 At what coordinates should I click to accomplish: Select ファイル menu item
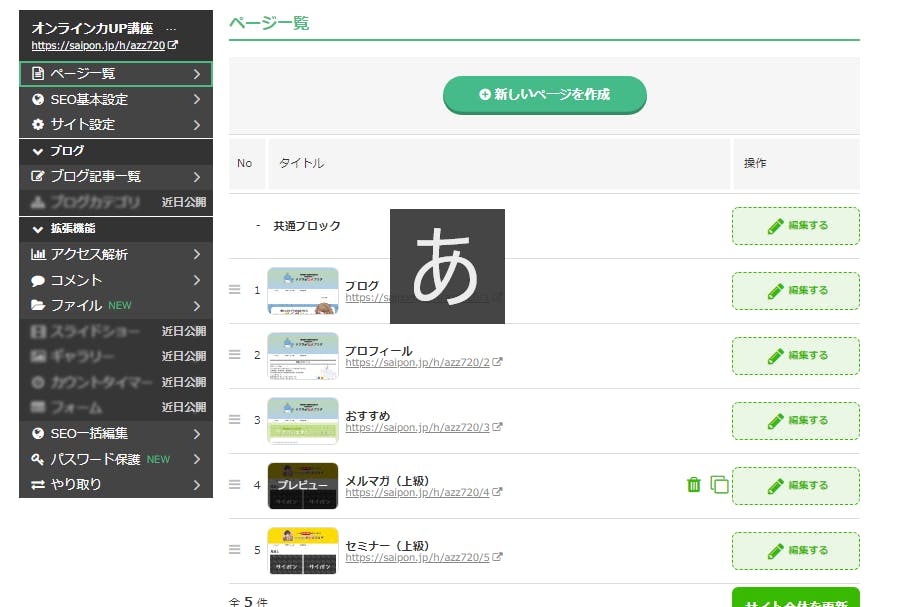[x=115, y=306]
